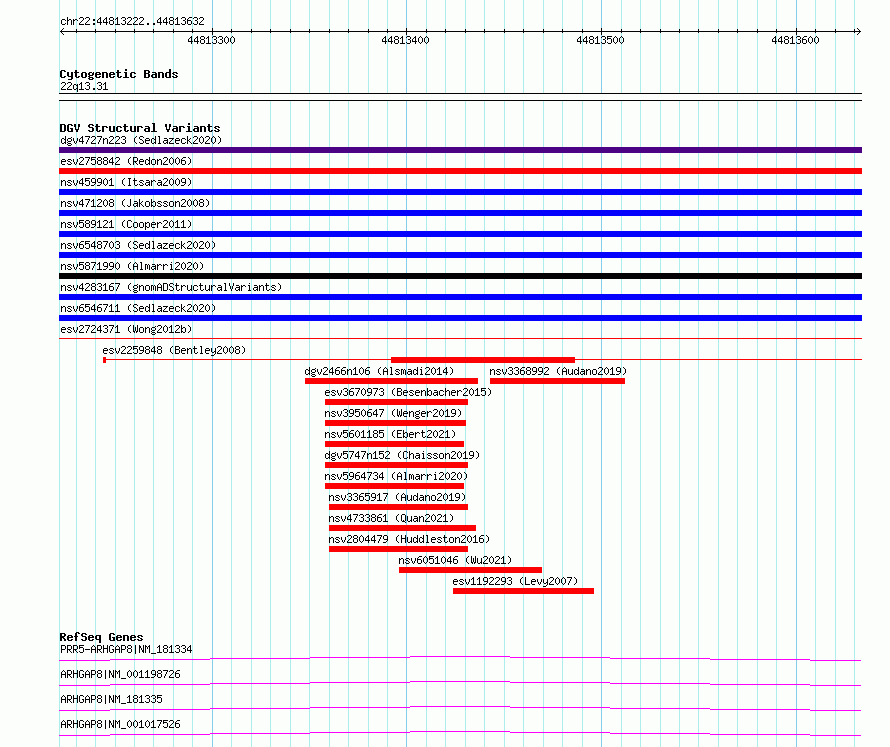Click the DGV Structural Variants track heading
Image resolution: width=890 pixels, height=747 pixels.
[x=140, y=128]
